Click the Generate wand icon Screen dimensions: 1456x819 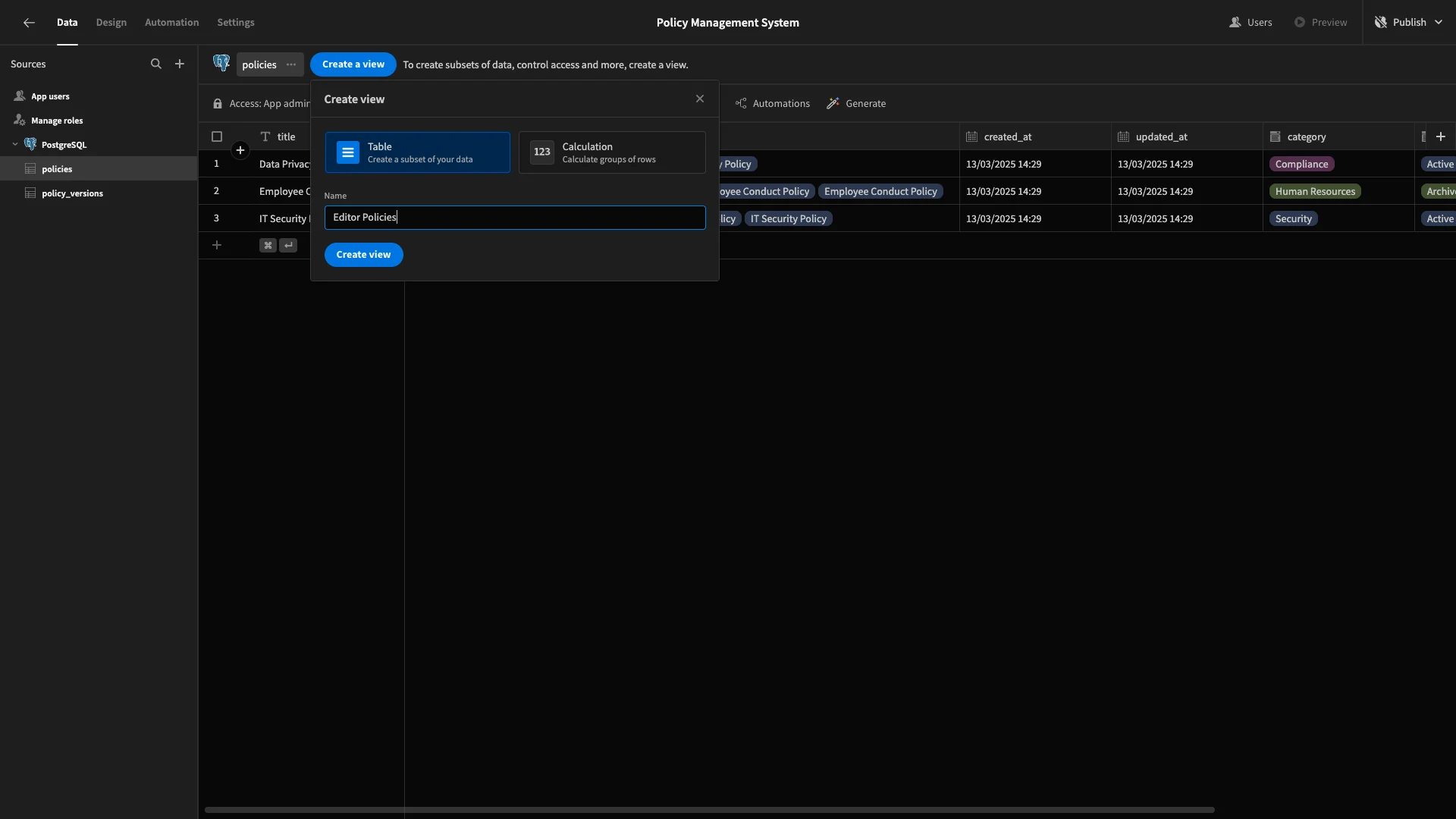click(833, 104)
